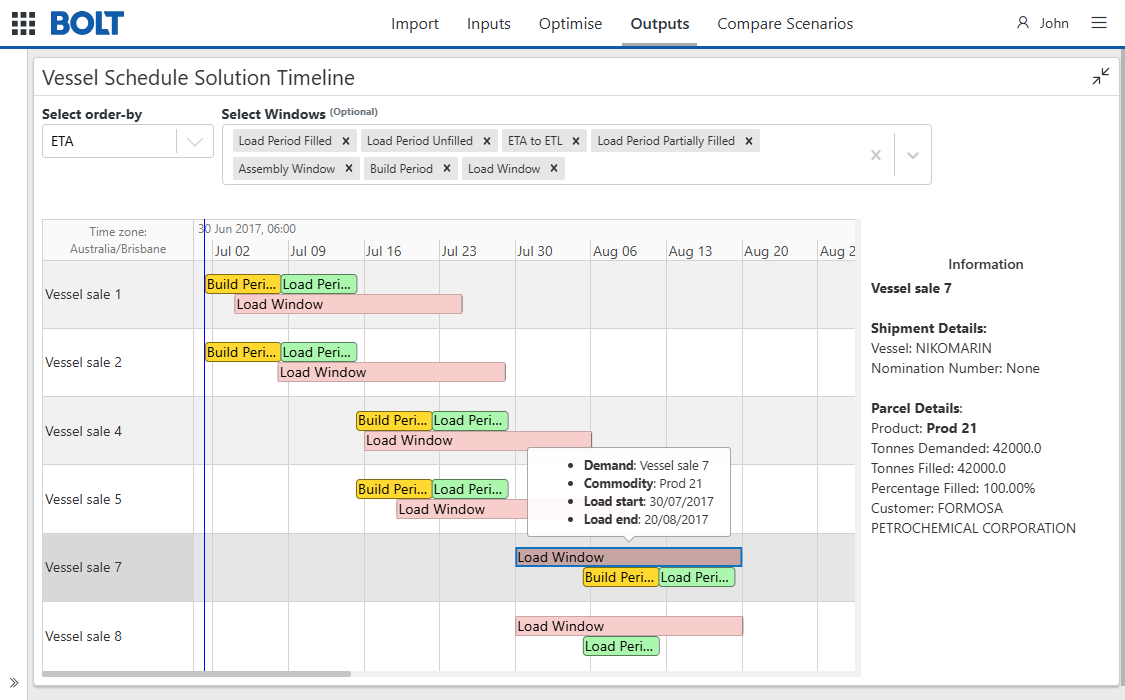This screenshot has height=700, width=1125.
Task: Select Vessel sale 1 Load Period bar
Action: point(319,284)
